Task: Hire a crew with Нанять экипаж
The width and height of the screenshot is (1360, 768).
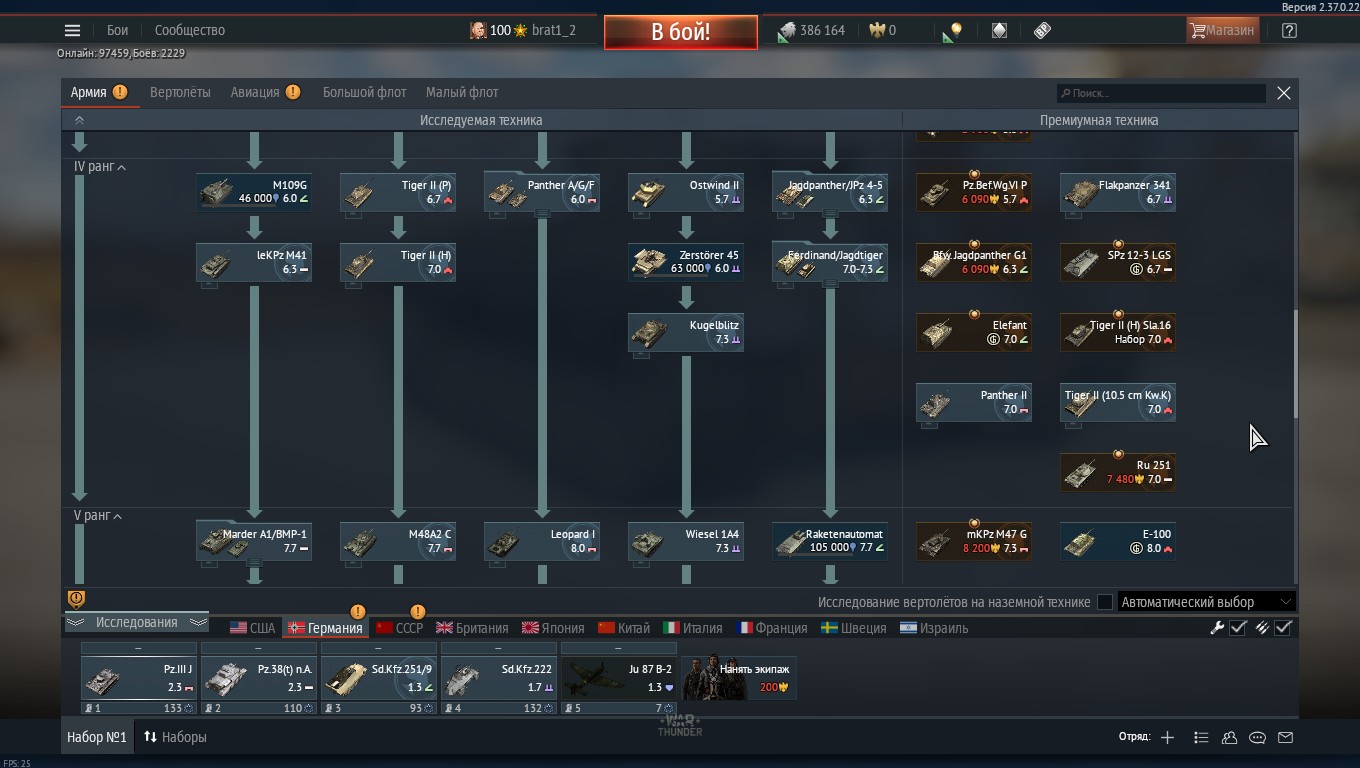Action: point(739,678)
